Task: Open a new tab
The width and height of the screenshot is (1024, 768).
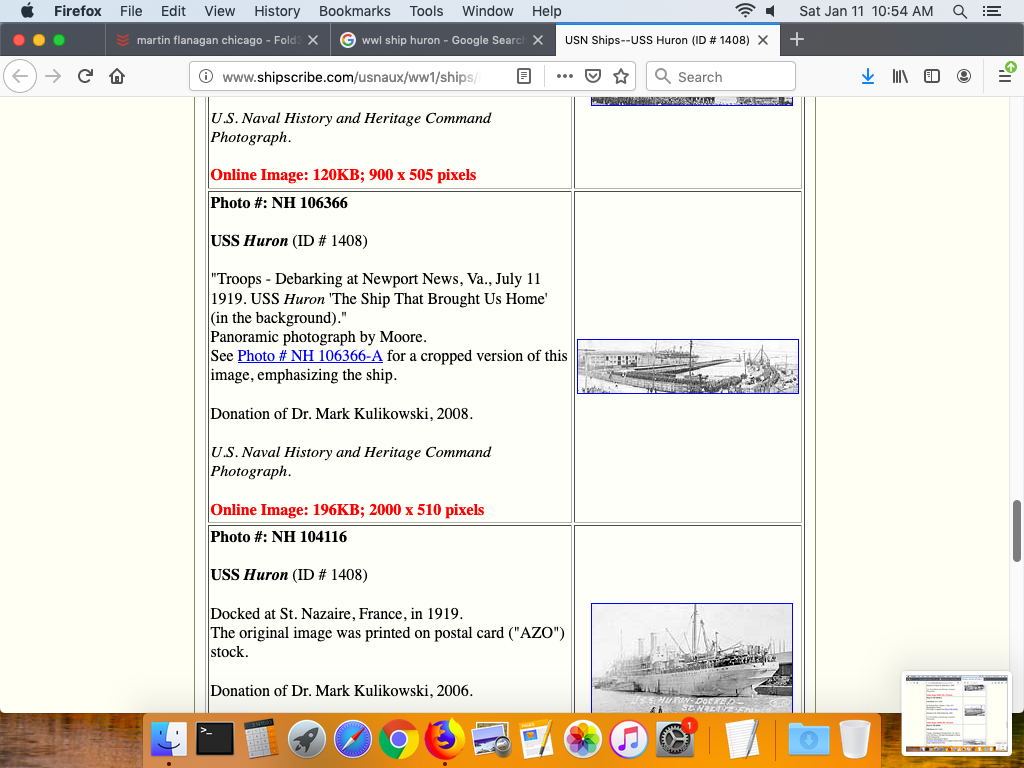Action: click(797, 40)
